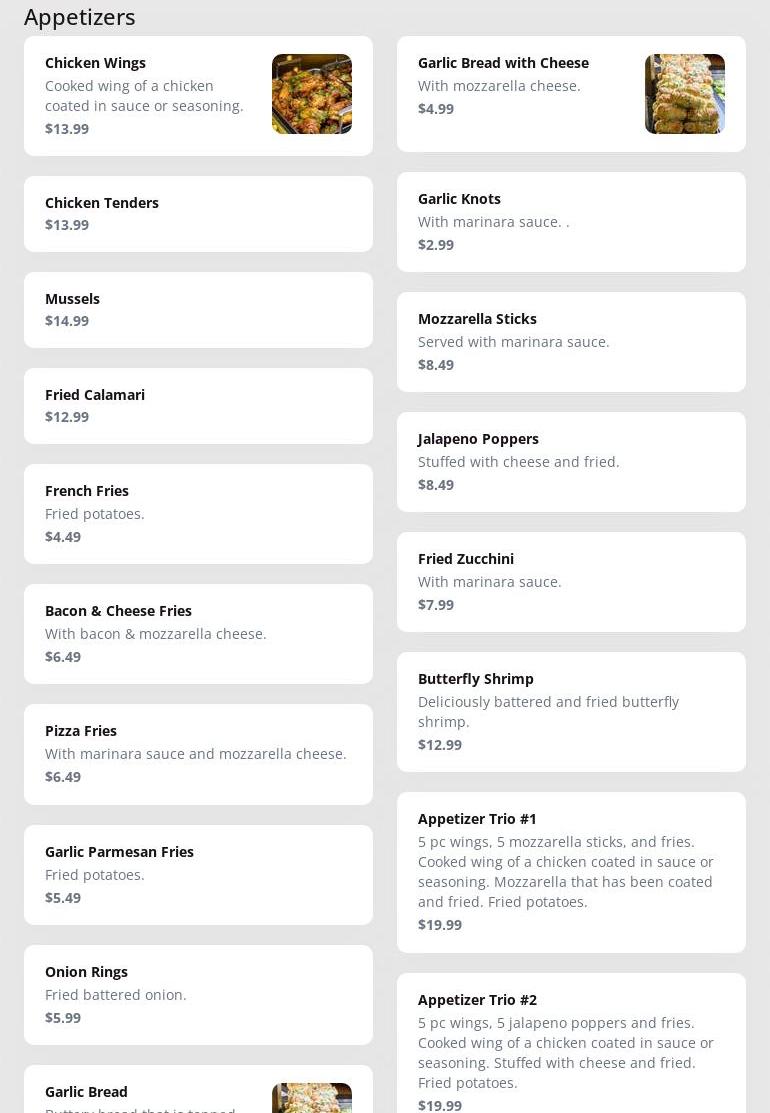
Task: Select the Butterfly Shrimp item
Action: (571, 711)
